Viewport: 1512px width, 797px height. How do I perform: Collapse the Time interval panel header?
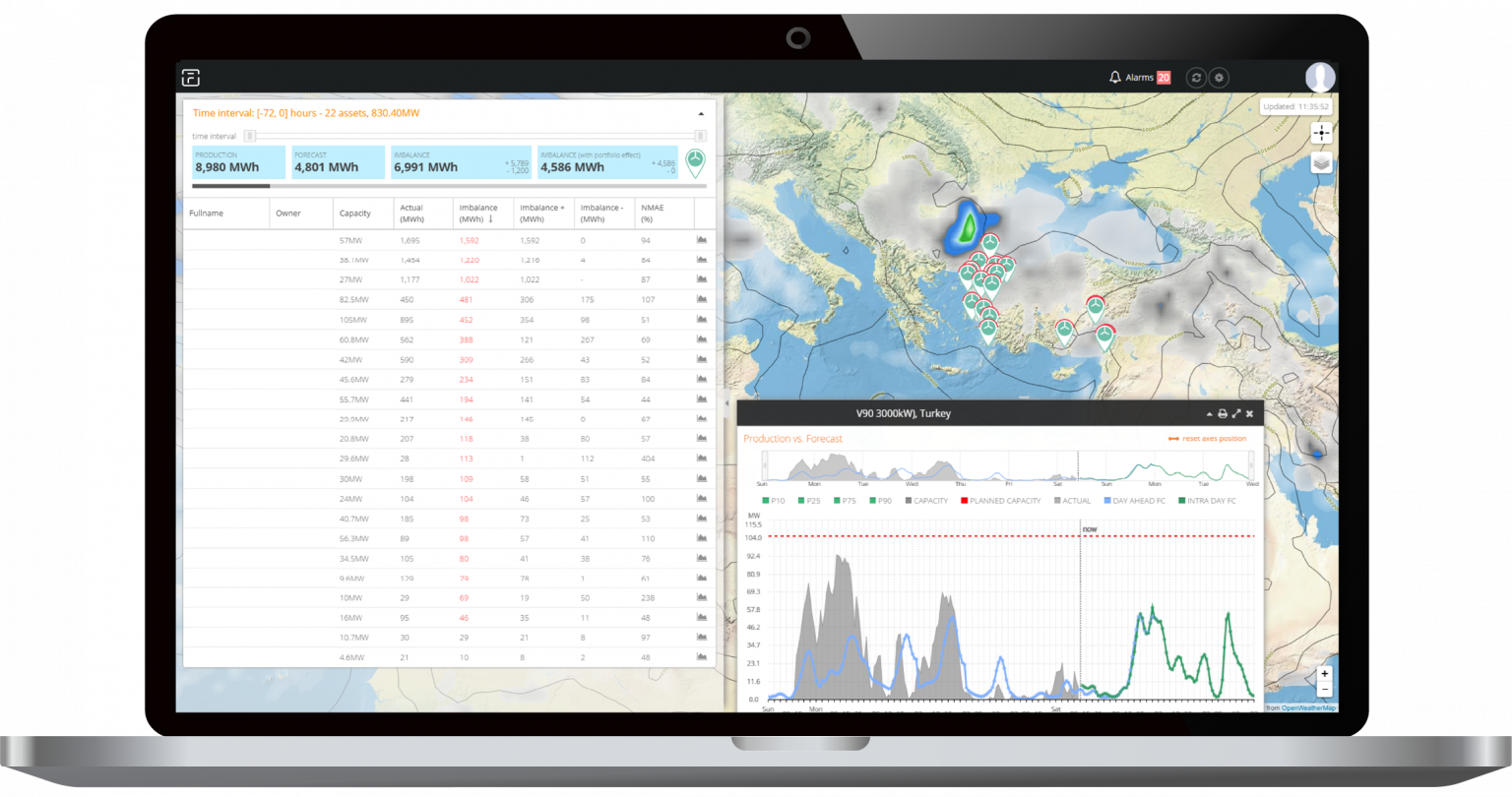703,112
